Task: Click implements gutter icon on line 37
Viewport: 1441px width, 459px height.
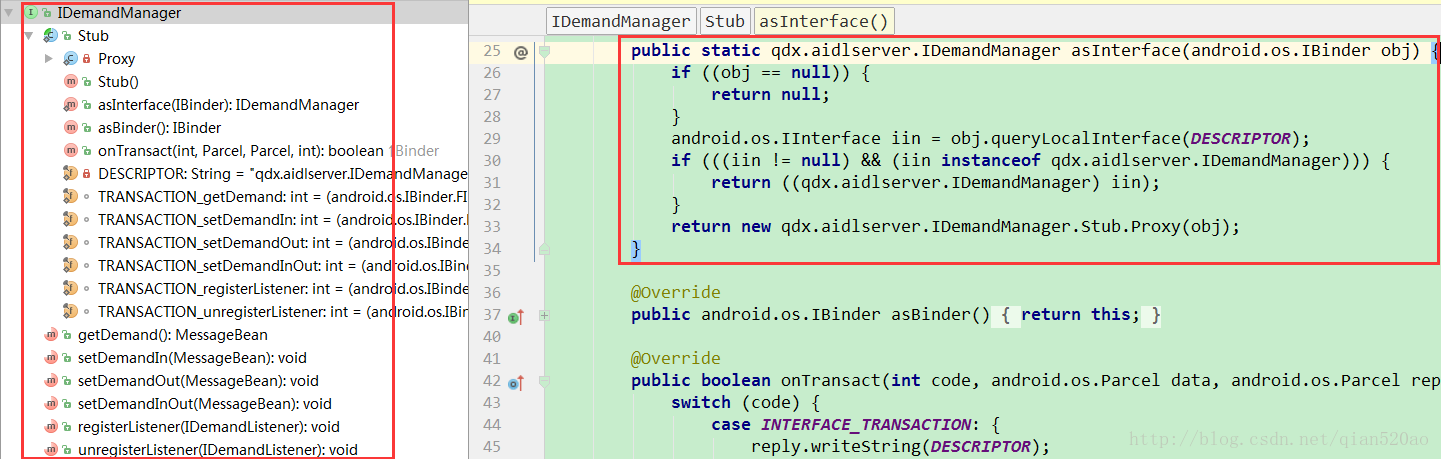Action: click(x=516, y=316)
